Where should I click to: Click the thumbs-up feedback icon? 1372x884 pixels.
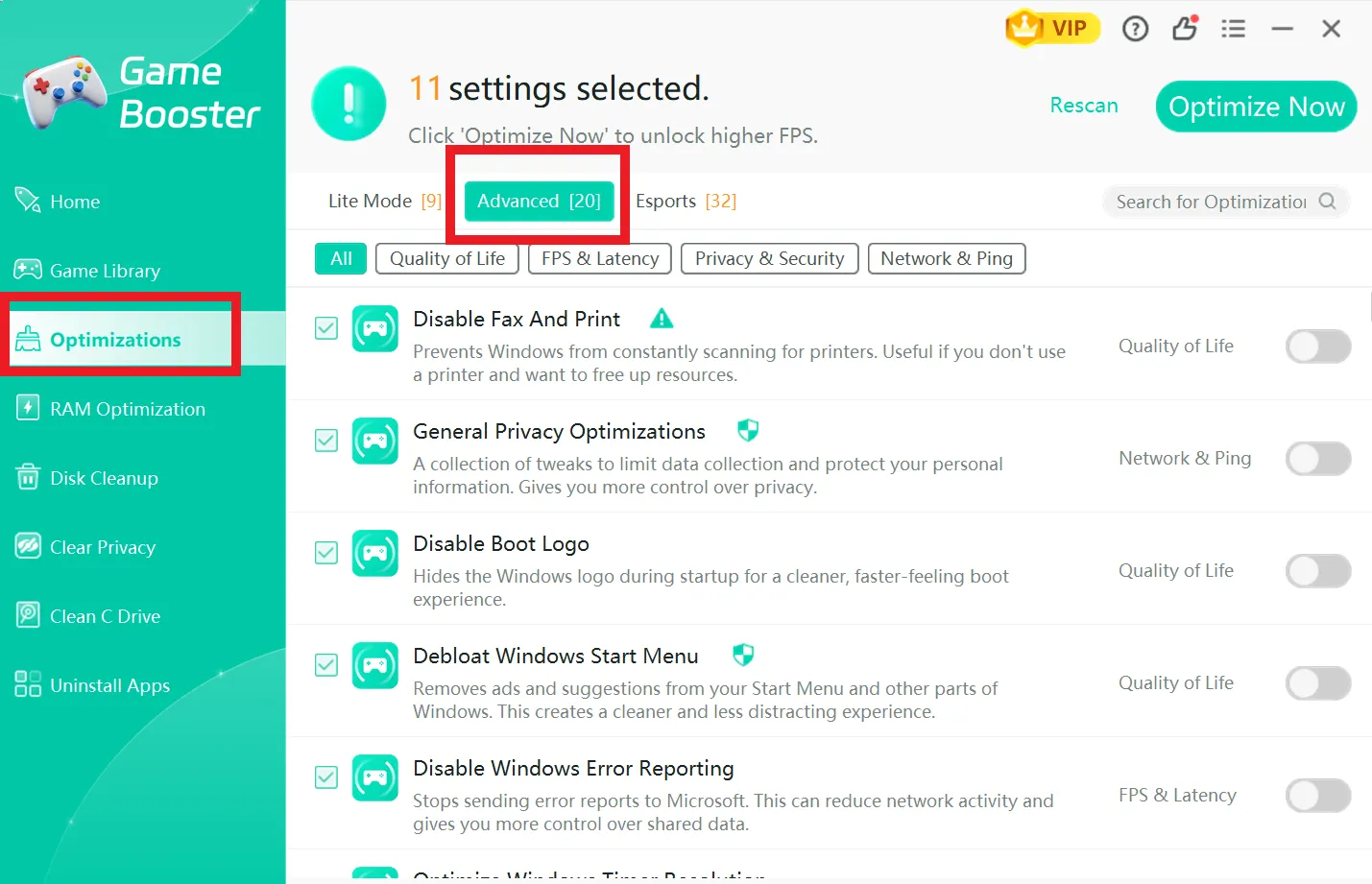1185,28
